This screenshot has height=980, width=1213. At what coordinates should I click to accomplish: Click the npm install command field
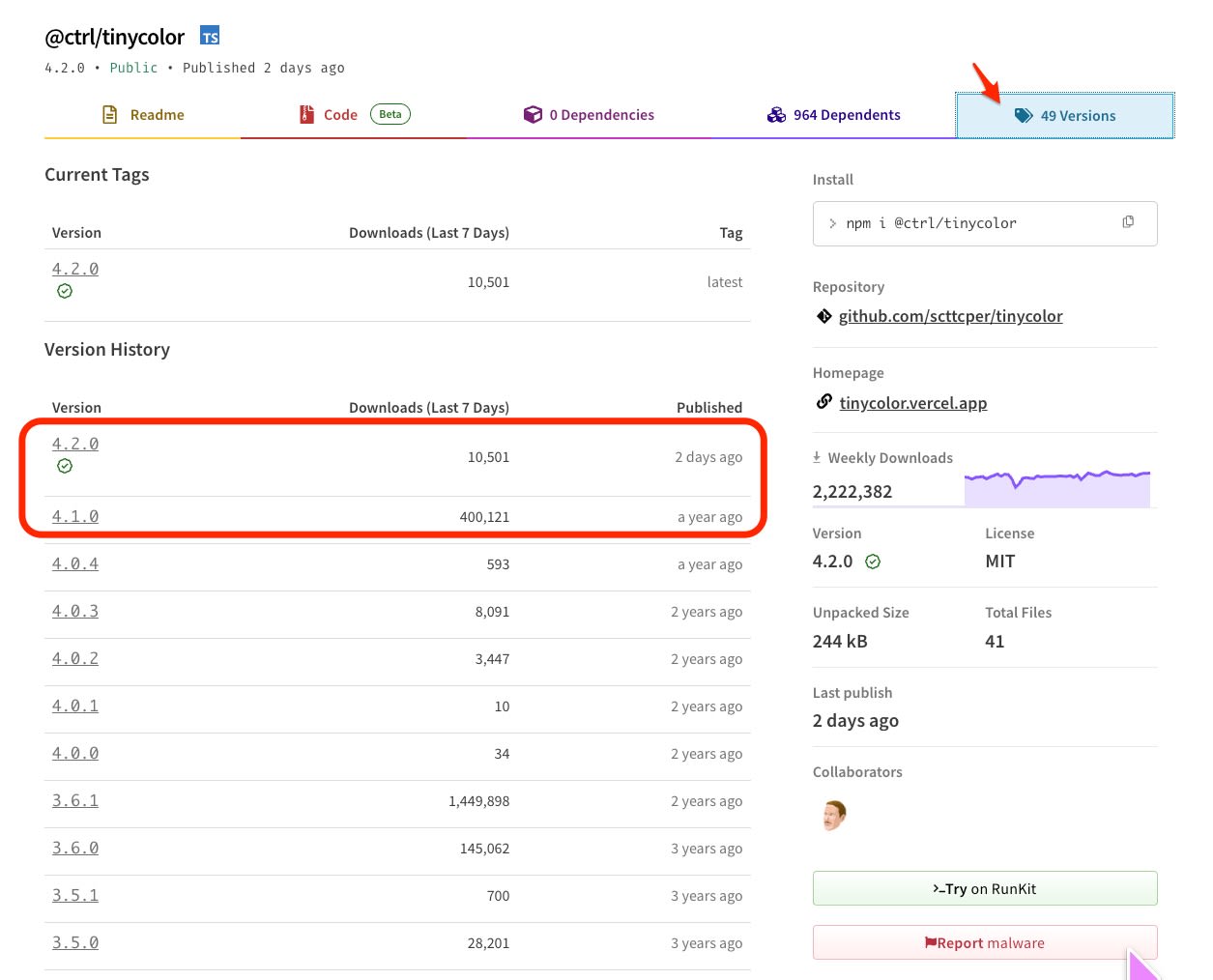click(985, 223)
